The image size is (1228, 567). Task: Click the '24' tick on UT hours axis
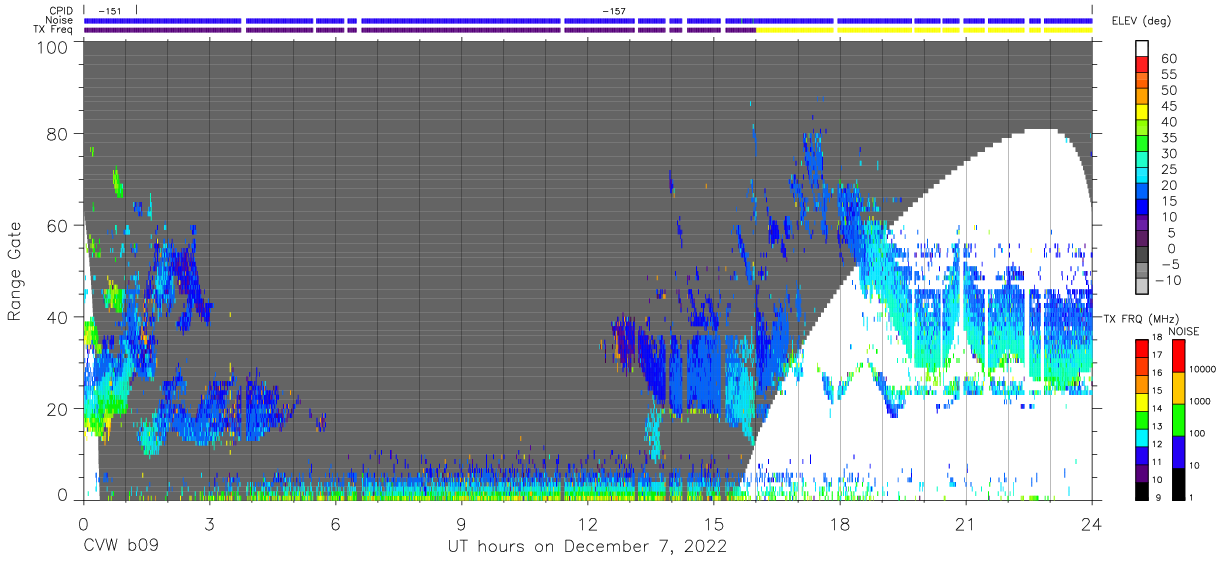(1092, 524)
